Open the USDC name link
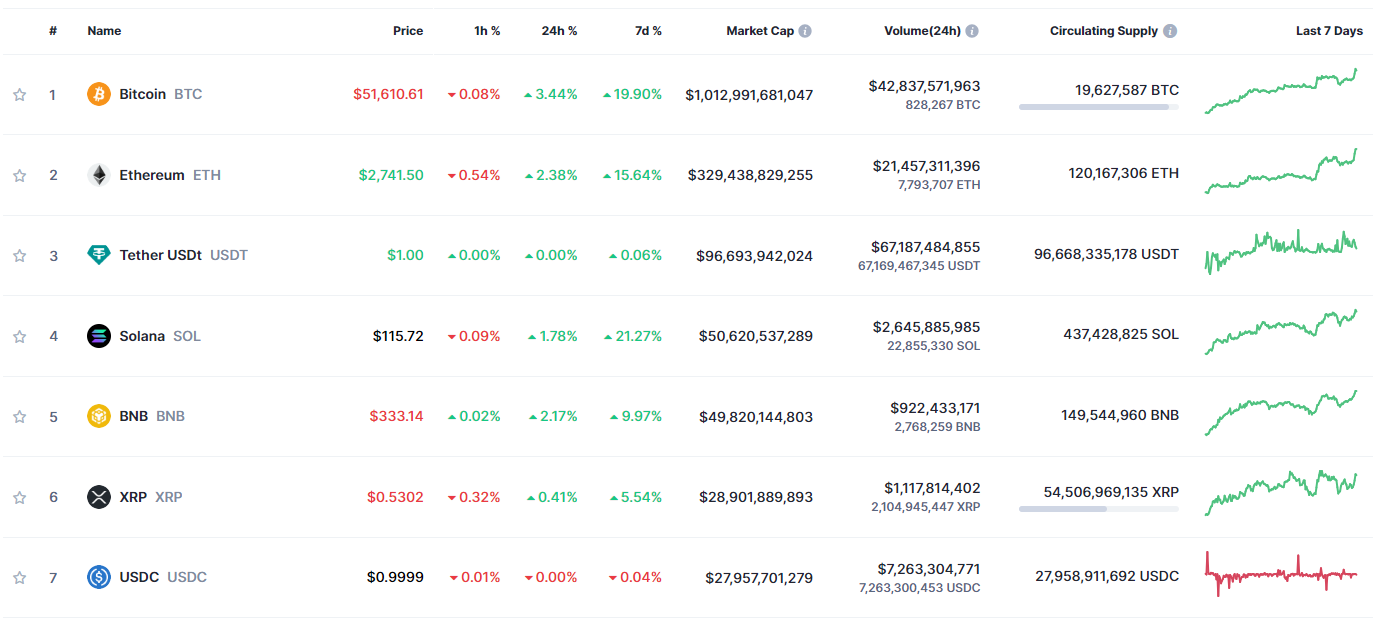Image resolution: width=1379 pixels, height=624 pixels. click(139, 577)
